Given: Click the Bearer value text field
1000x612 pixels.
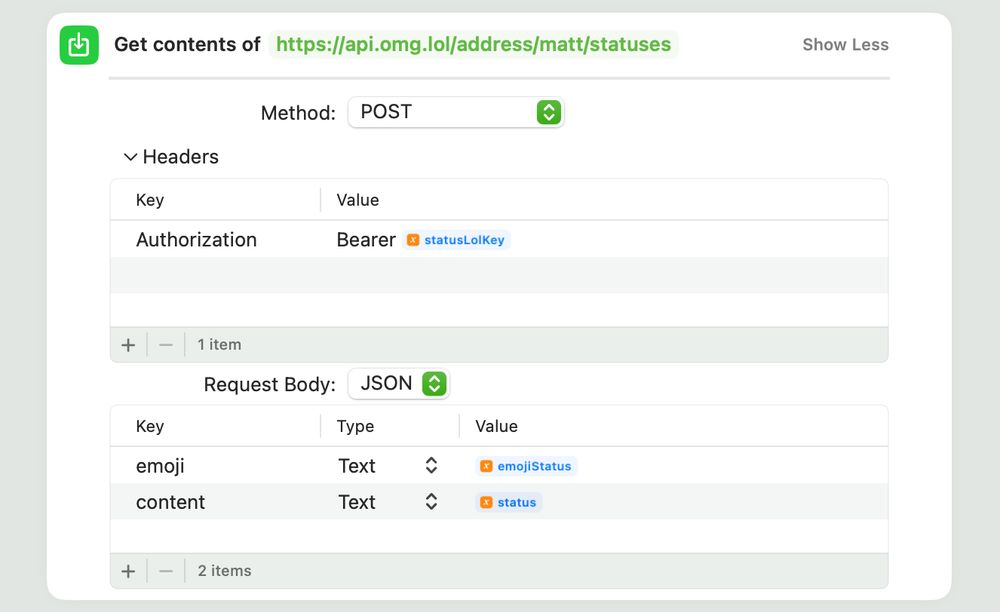Looking at the screenshot, I should pos(366,240).
